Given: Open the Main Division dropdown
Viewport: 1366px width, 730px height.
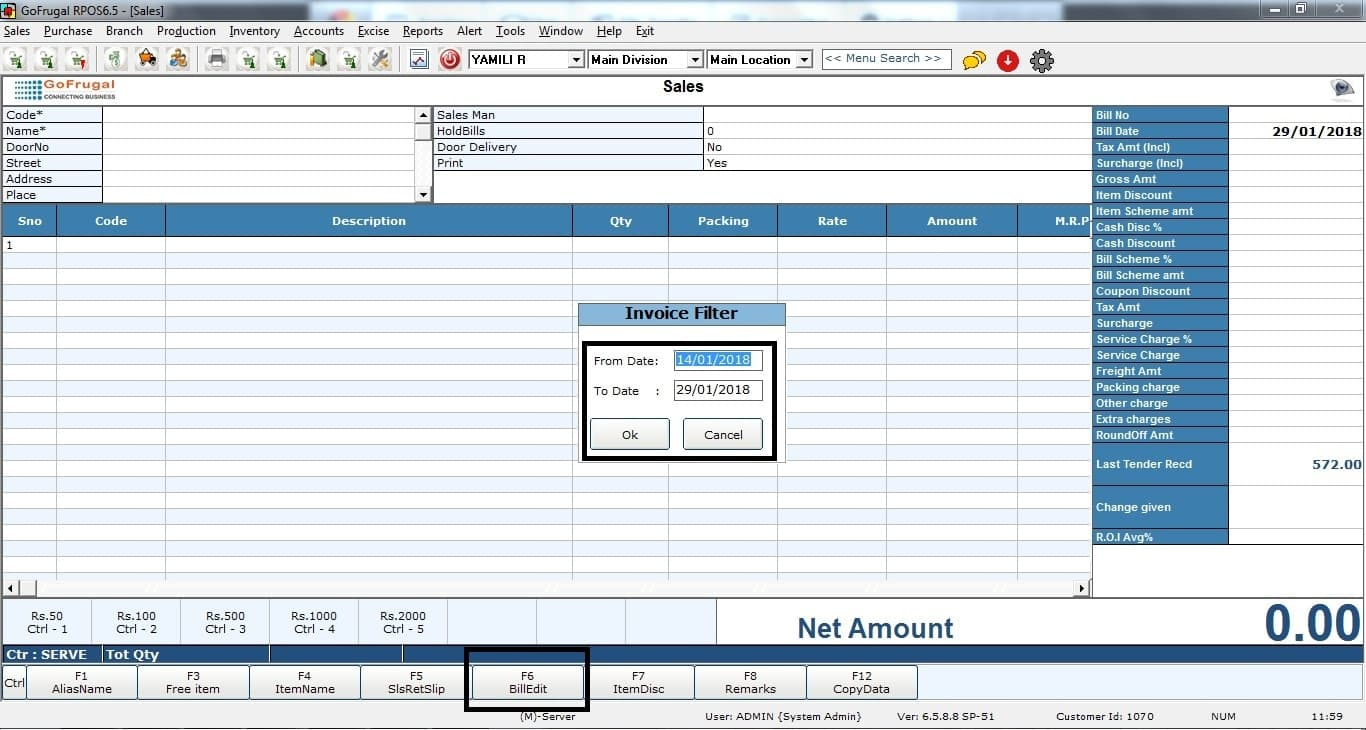Looking at the screenshot, I should [x=695, y=60].
